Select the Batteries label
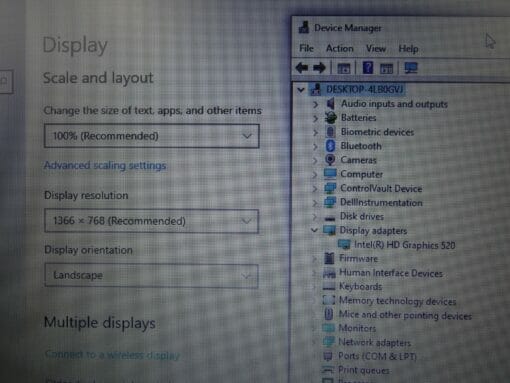The image size is (510, 383). click(358, 118)
